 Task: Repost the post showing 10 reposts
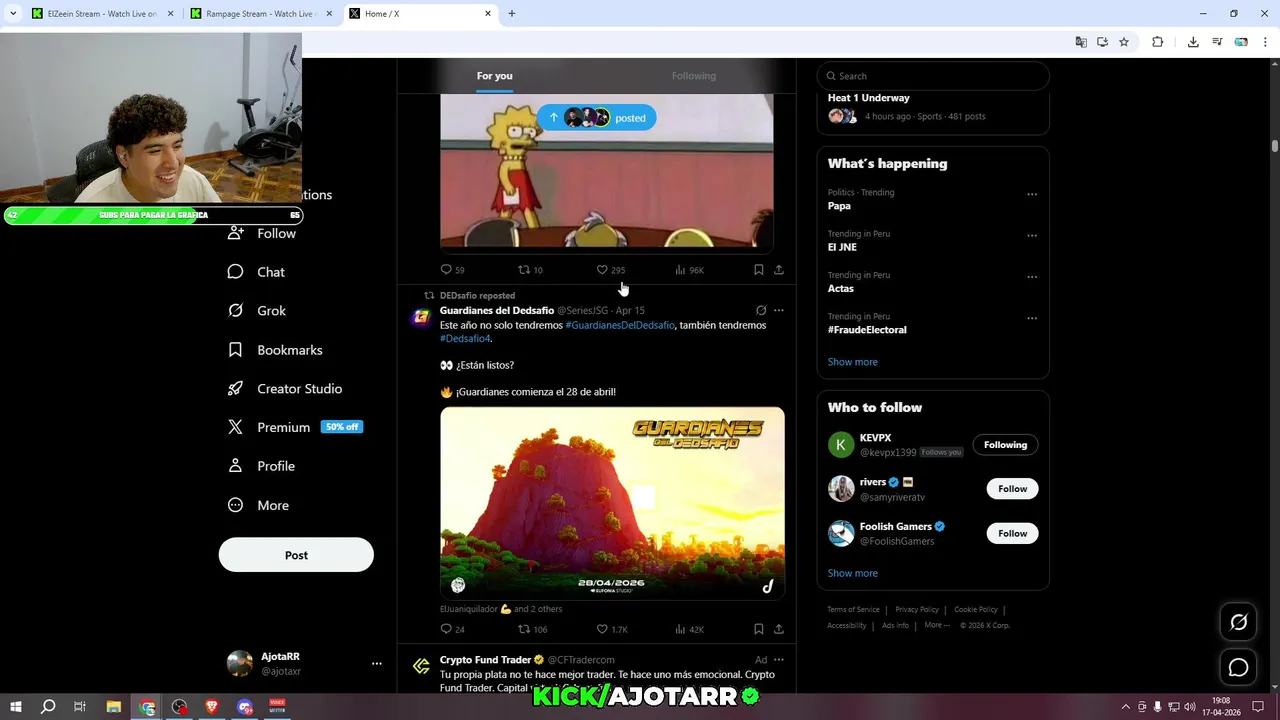click(530, 270)
